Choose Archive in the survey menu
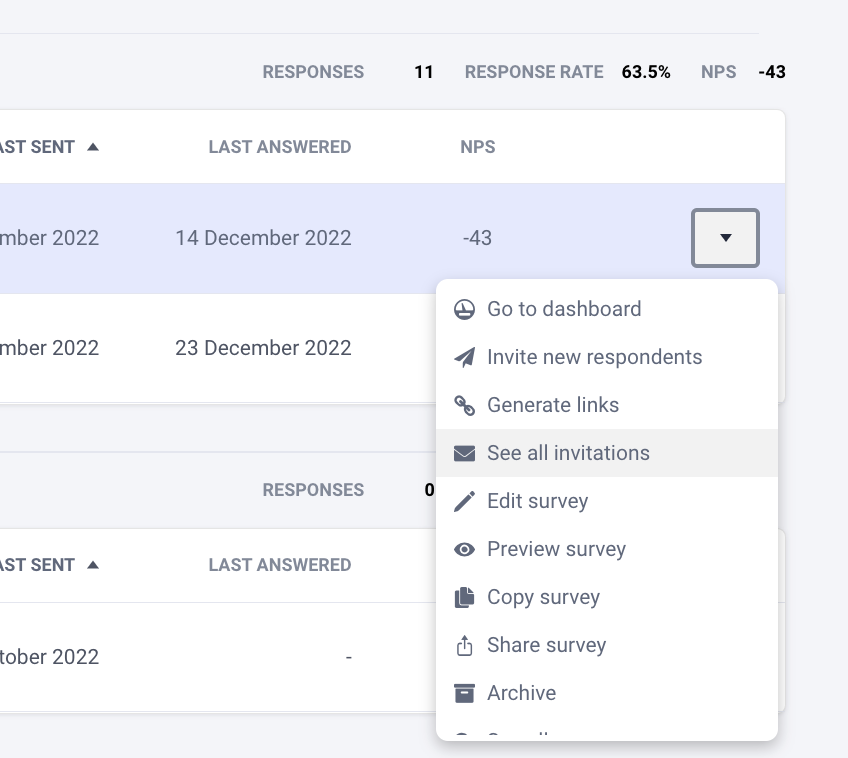The width and height of the screenshot is (848, 758). point(521,693)
